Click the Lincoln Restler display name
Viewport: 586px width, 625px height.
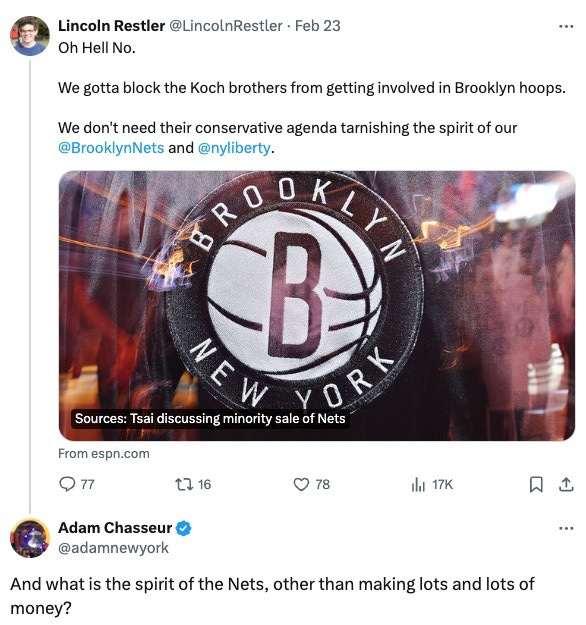(x=111, y=26)
